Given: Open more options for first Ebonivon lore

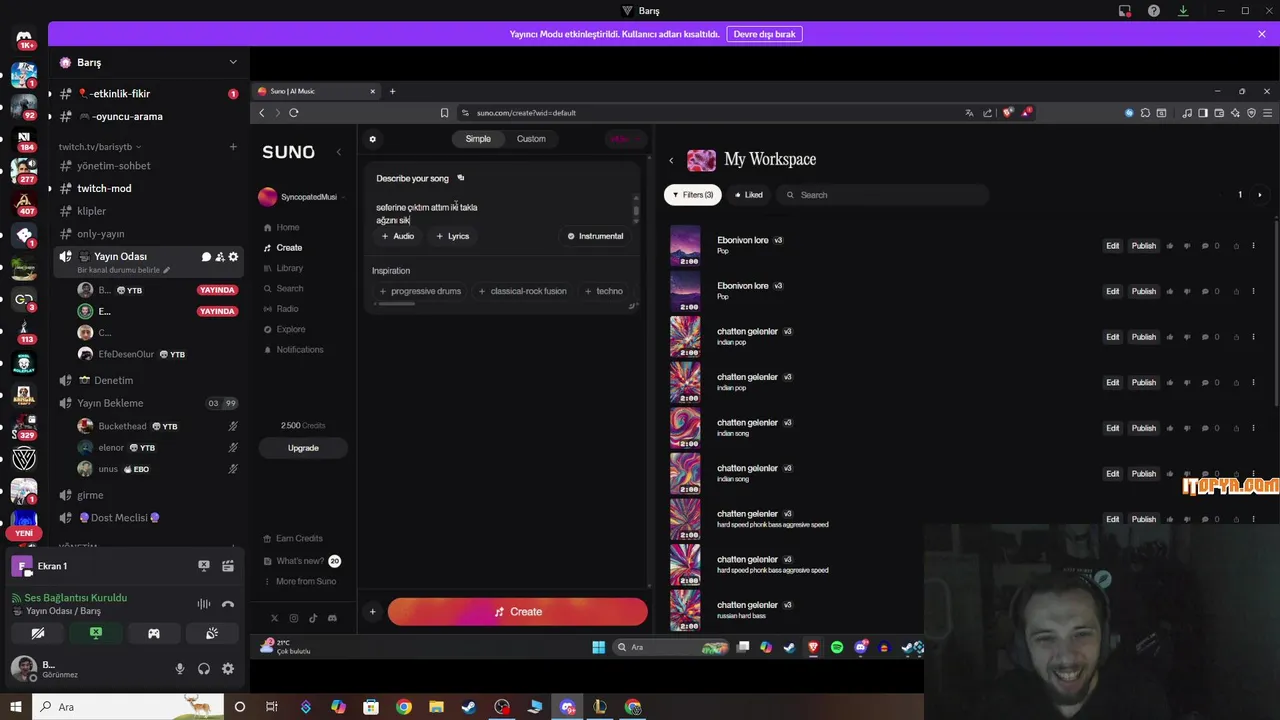Looking at the screenshot, I should tap(1253, 246).
